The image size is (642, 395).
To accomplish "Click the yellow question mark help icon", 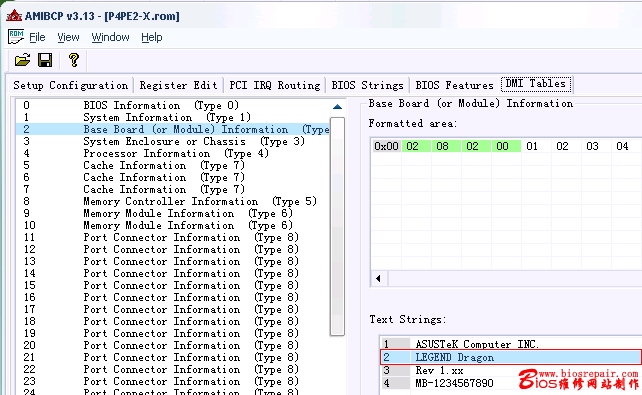I will click(74, 60).
